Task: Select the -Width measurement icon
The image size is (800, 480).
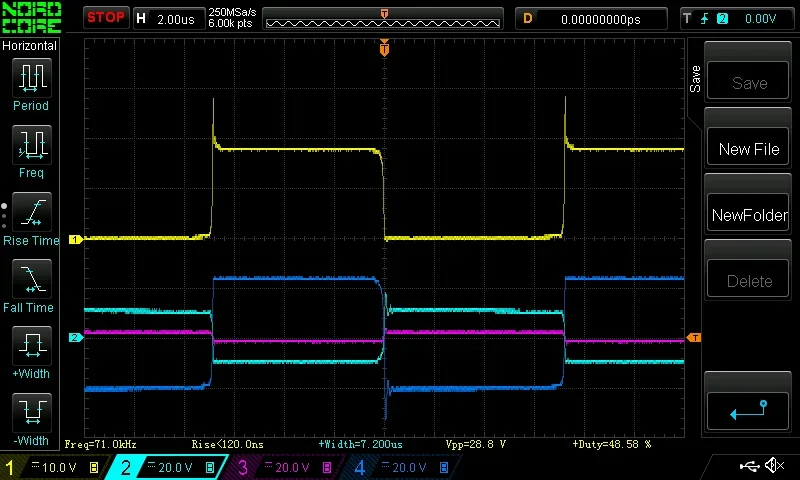Action: click(x=31, y=413)
